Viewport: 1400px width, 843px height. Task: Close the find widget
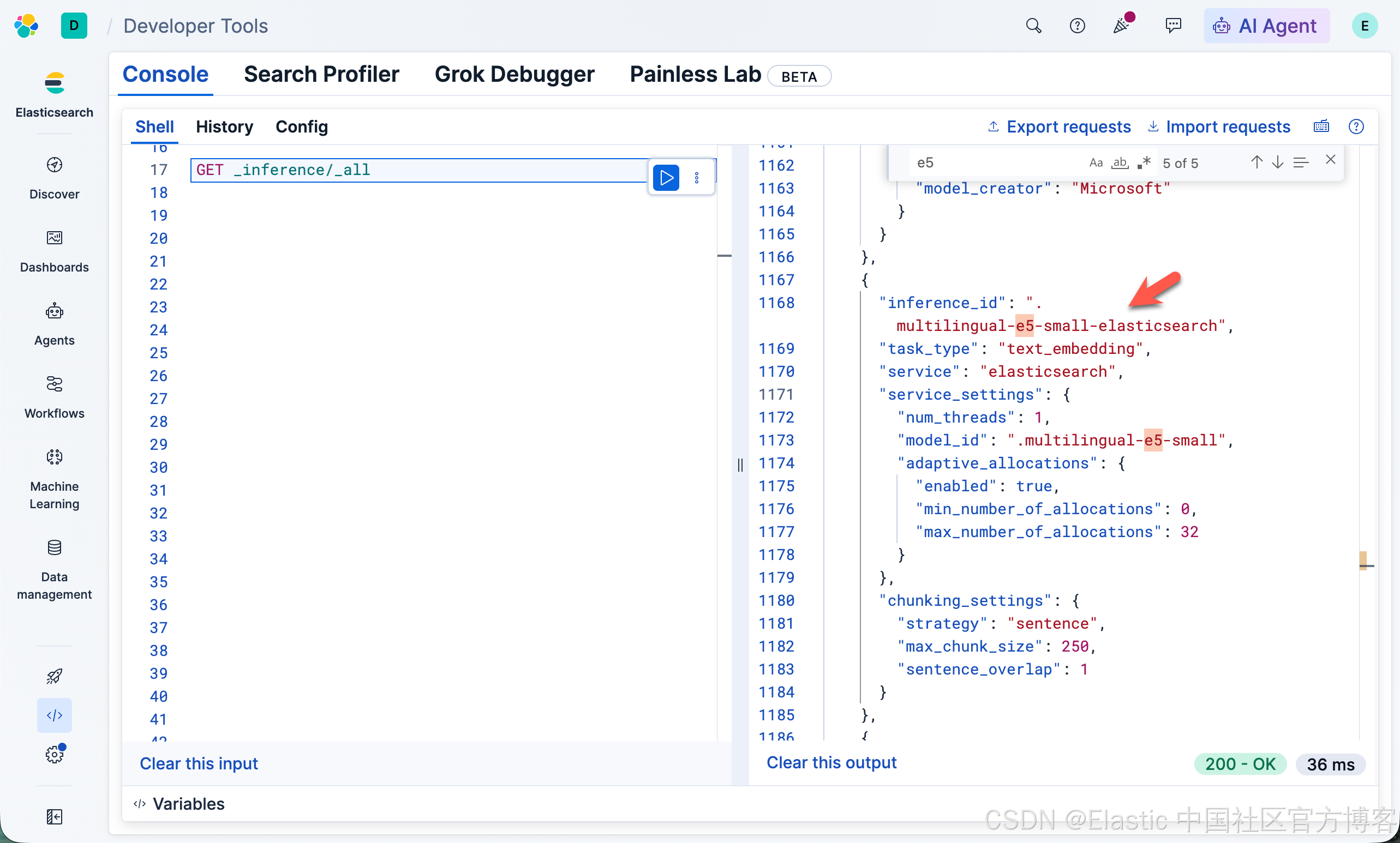coord(1330,160)
